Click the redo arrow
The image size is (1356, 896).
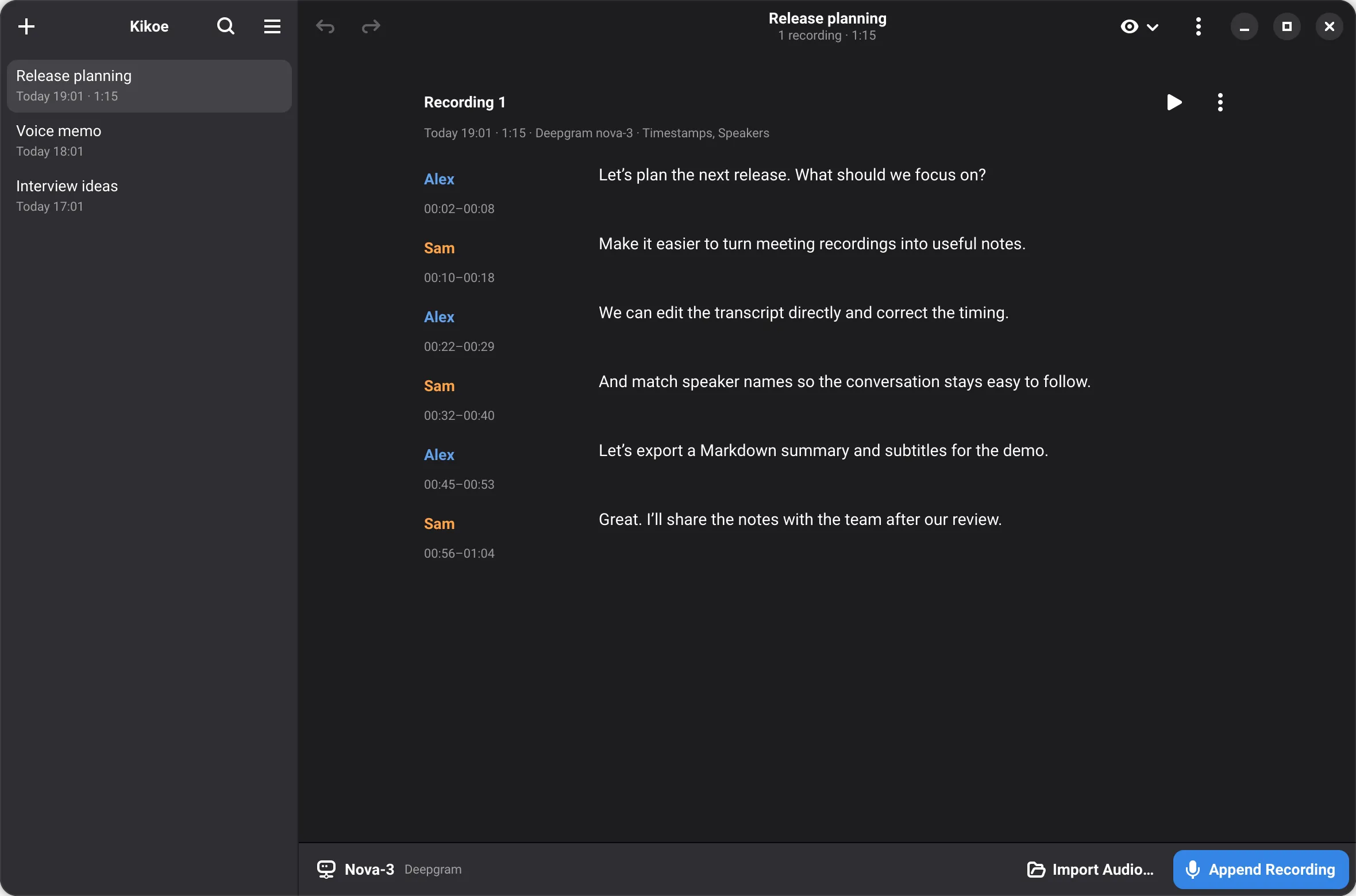(x=371, y=26)
